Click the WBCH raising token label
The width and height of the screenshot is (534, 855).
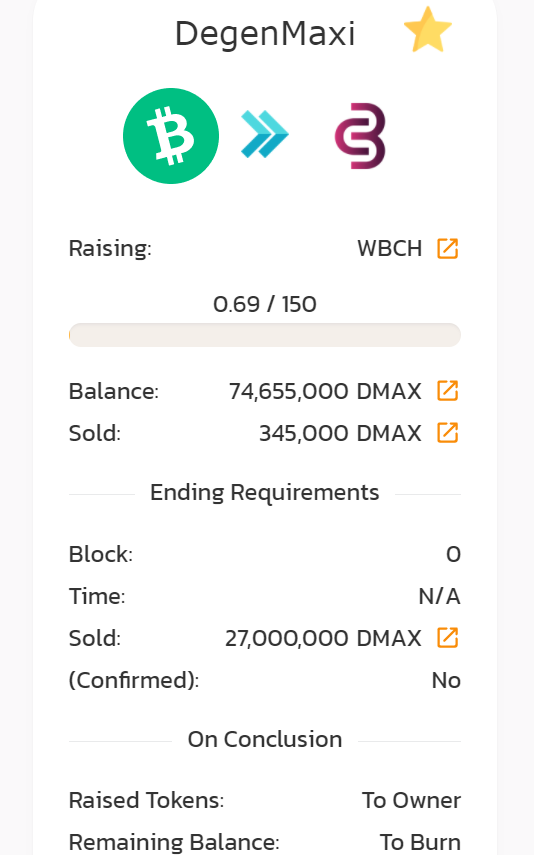point(389,249)
